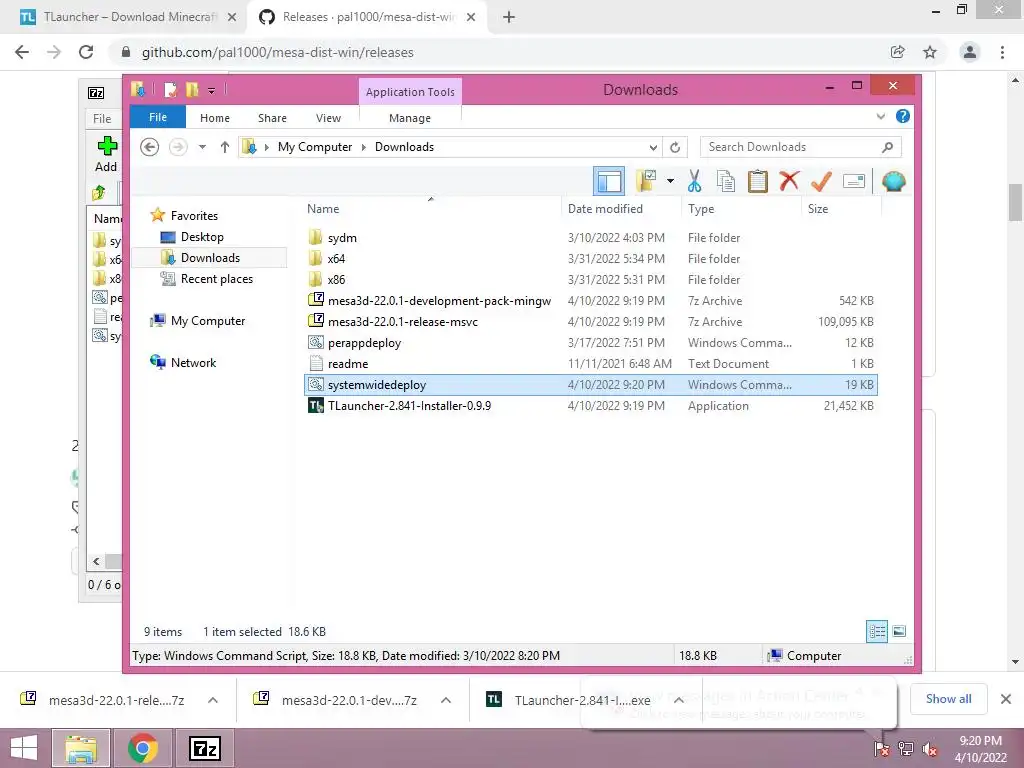Reload the GitHub releases page in Chrome
Screen dimensions: 1024x768
tap(86, 52)
